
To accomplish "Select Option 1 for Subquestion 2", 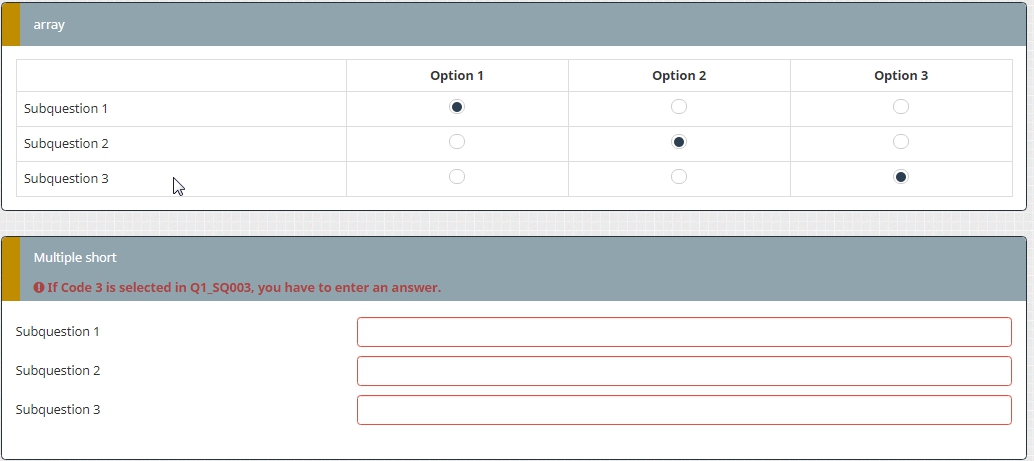I will coord(457,142).
